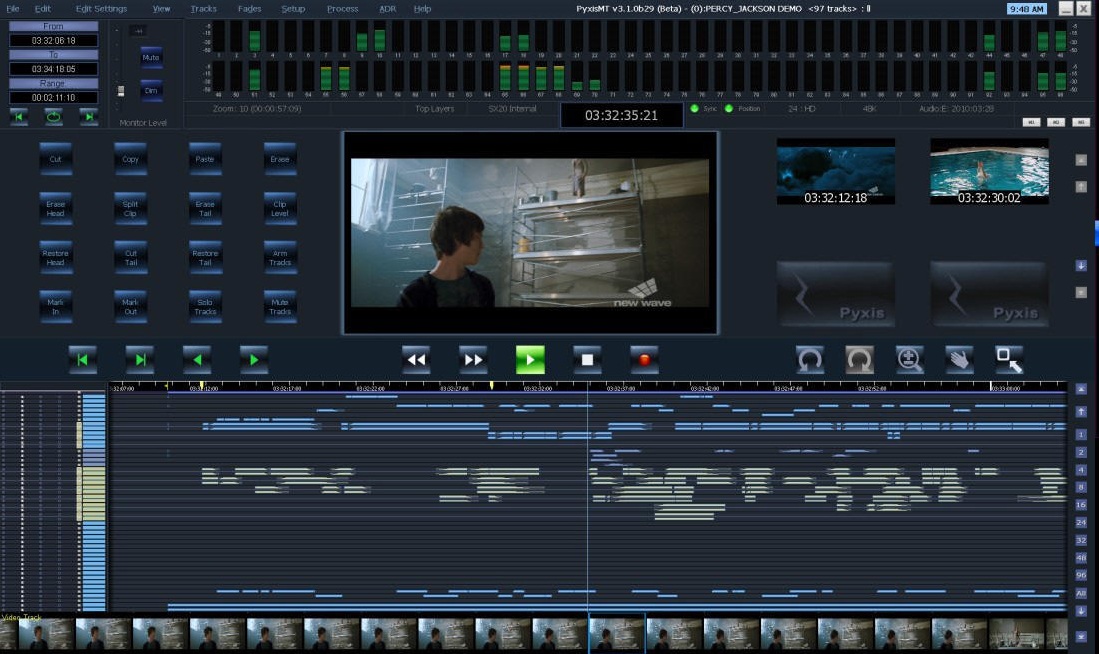The height and width of the screenshot is (654, 1099).
Task: Toggle Solo Tracks
Action: tap(205, 306)
